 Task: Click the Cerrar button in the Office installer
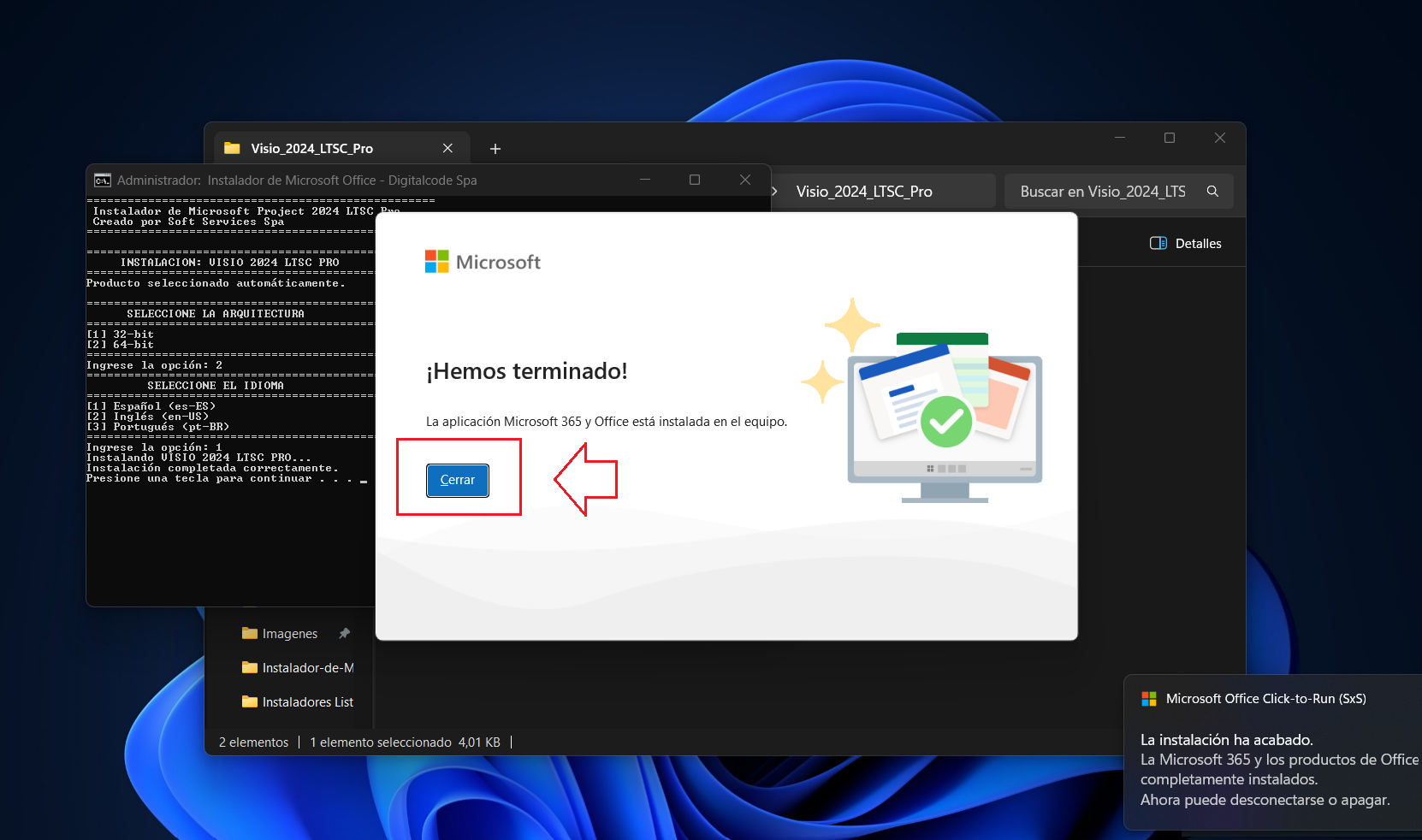tap(458, 480)
